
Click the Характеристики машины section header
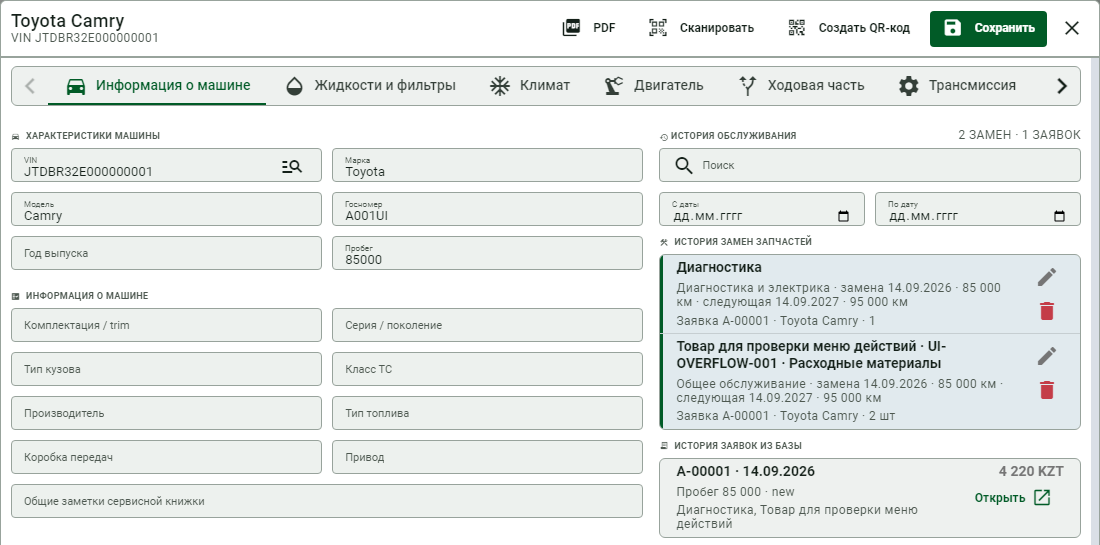(x=93, y=136)
